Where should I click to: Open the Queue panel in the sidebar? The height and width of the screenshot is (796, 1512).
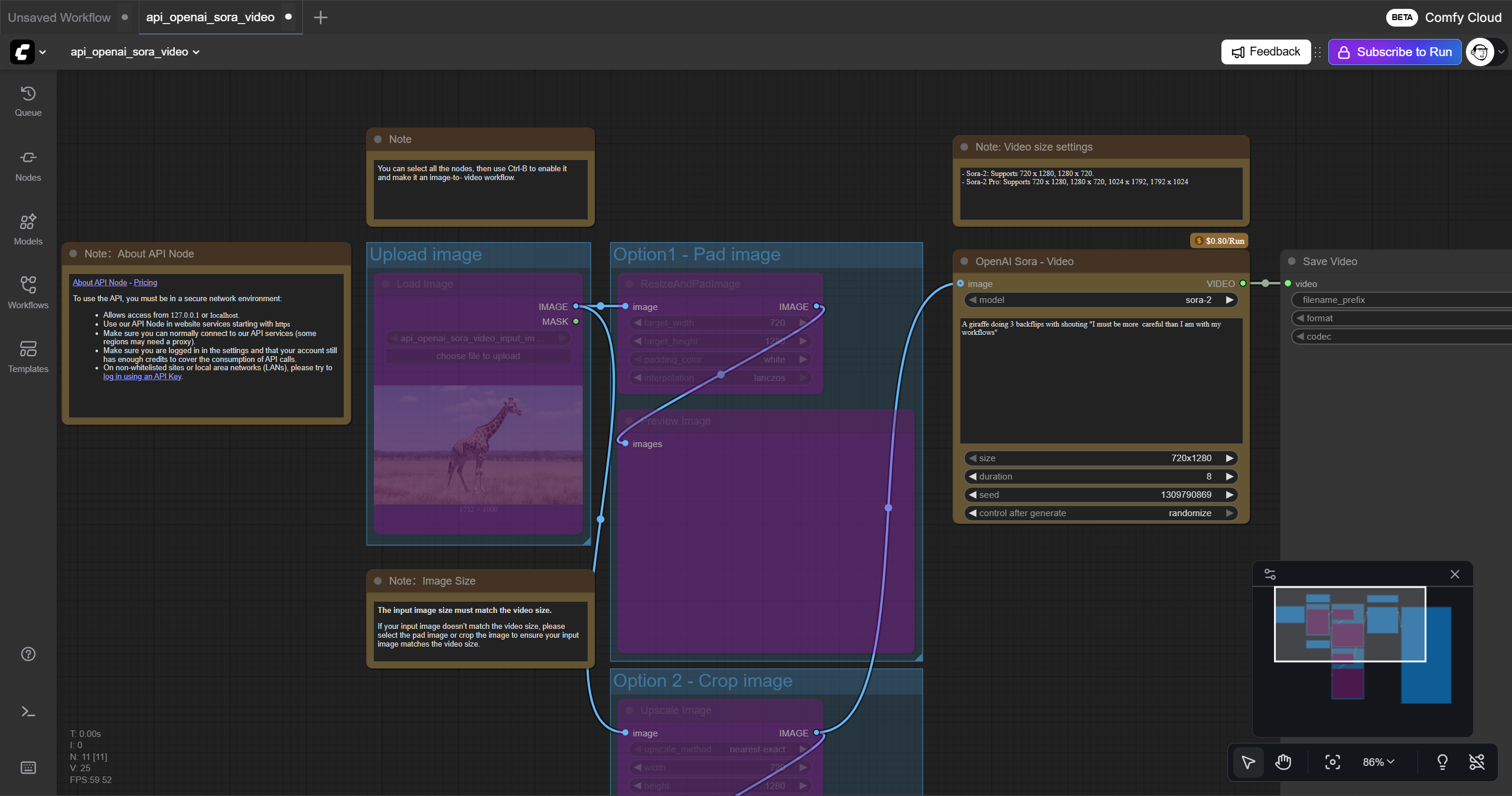pyautogui.click(x=27, y=100)
